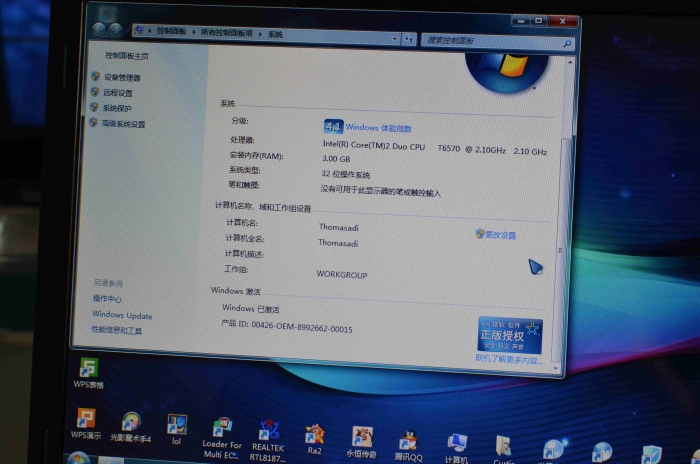Open 远程设置 from the sidebar

tap(118, 93)
